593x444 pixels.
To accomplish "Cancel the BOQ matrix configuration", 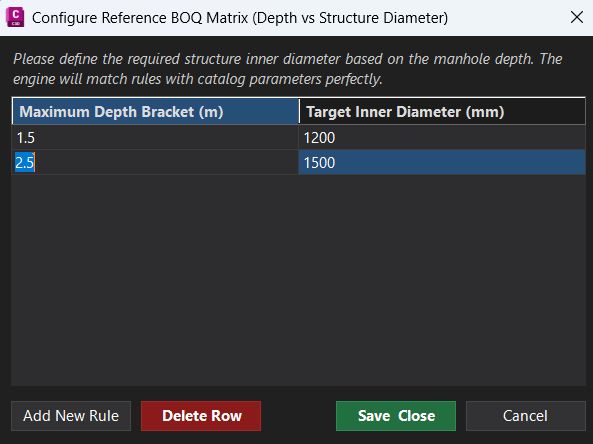I will coord(526,416).
